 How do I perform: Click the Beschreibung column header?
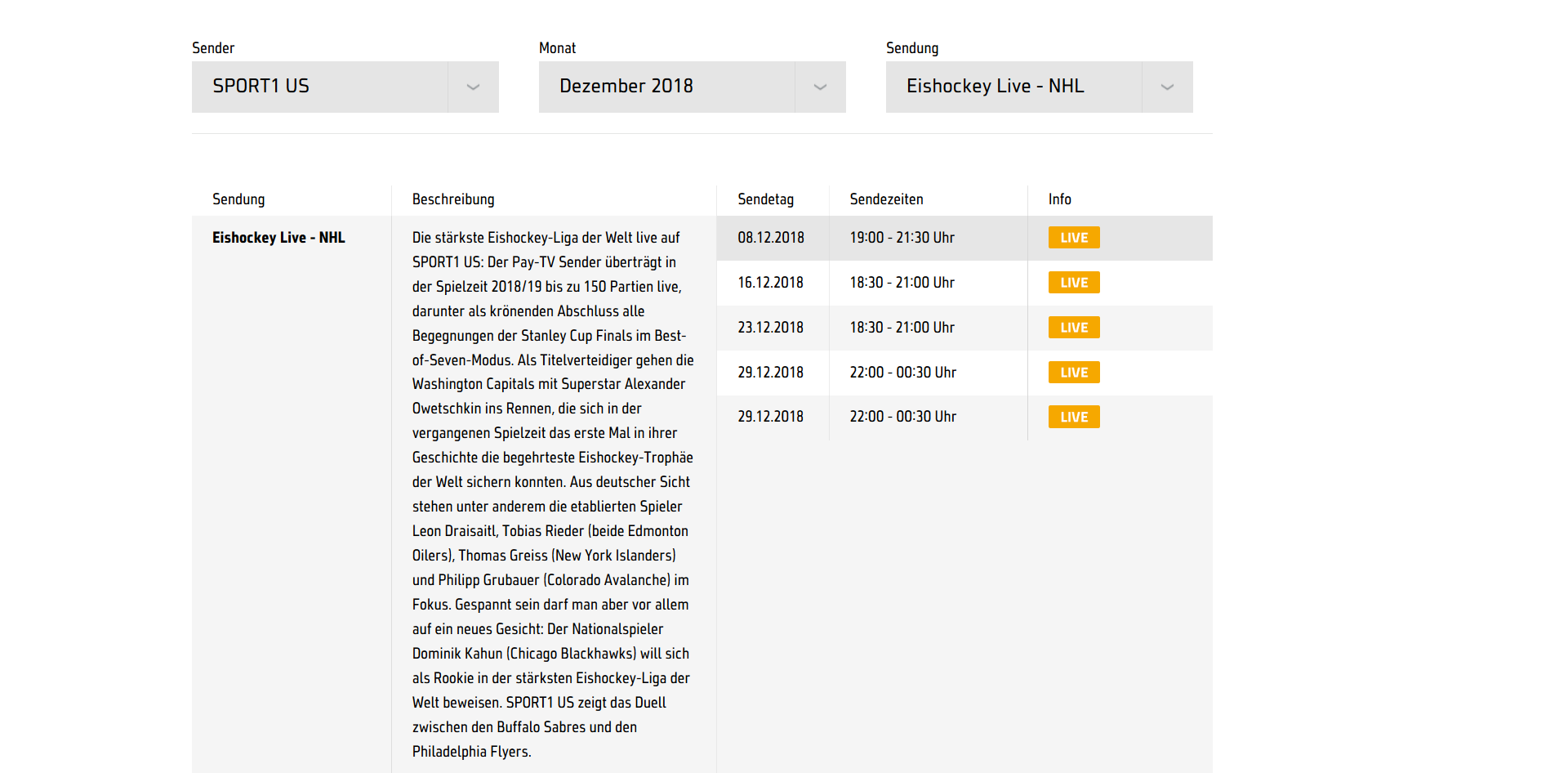[x=453, y=199]
